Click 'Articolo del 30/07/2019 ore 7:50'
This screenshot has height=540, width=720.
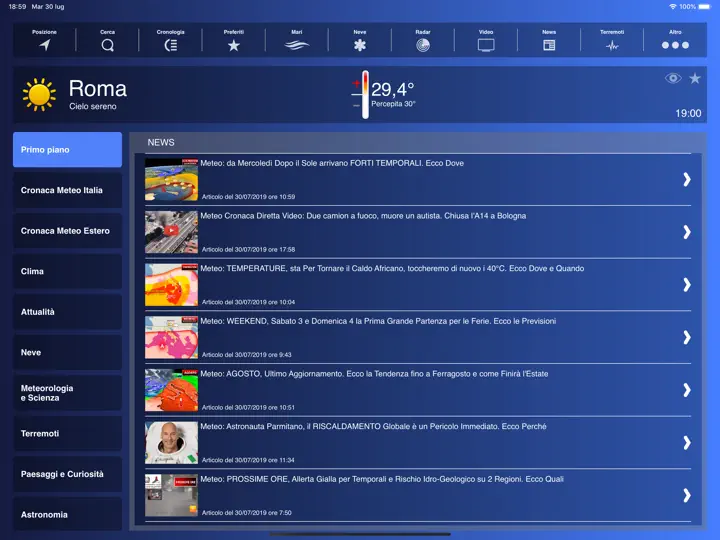tap(247, 512)
